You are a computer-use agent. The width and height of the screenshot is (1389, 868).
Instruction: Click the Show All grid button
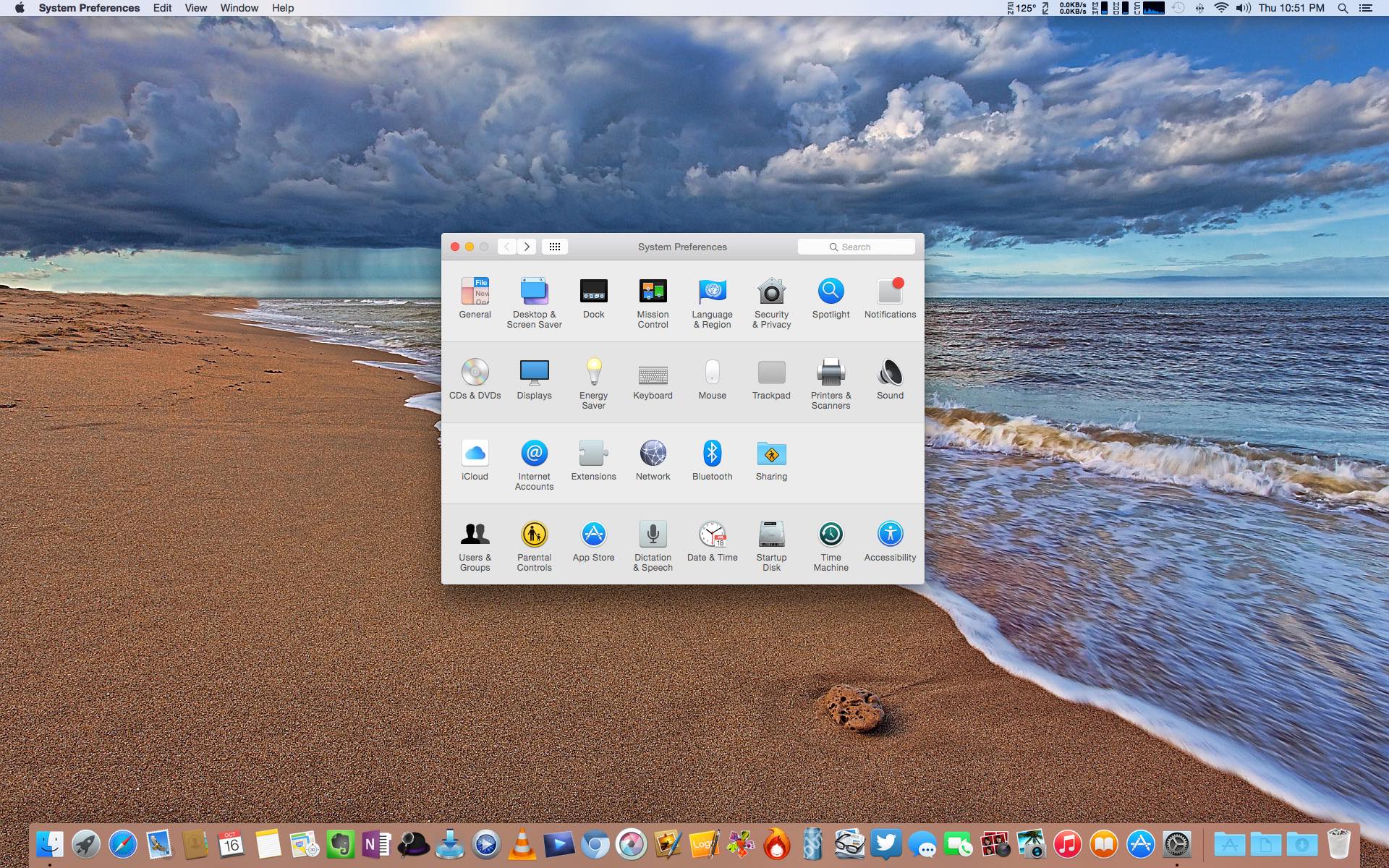click(x=555, y=247)
